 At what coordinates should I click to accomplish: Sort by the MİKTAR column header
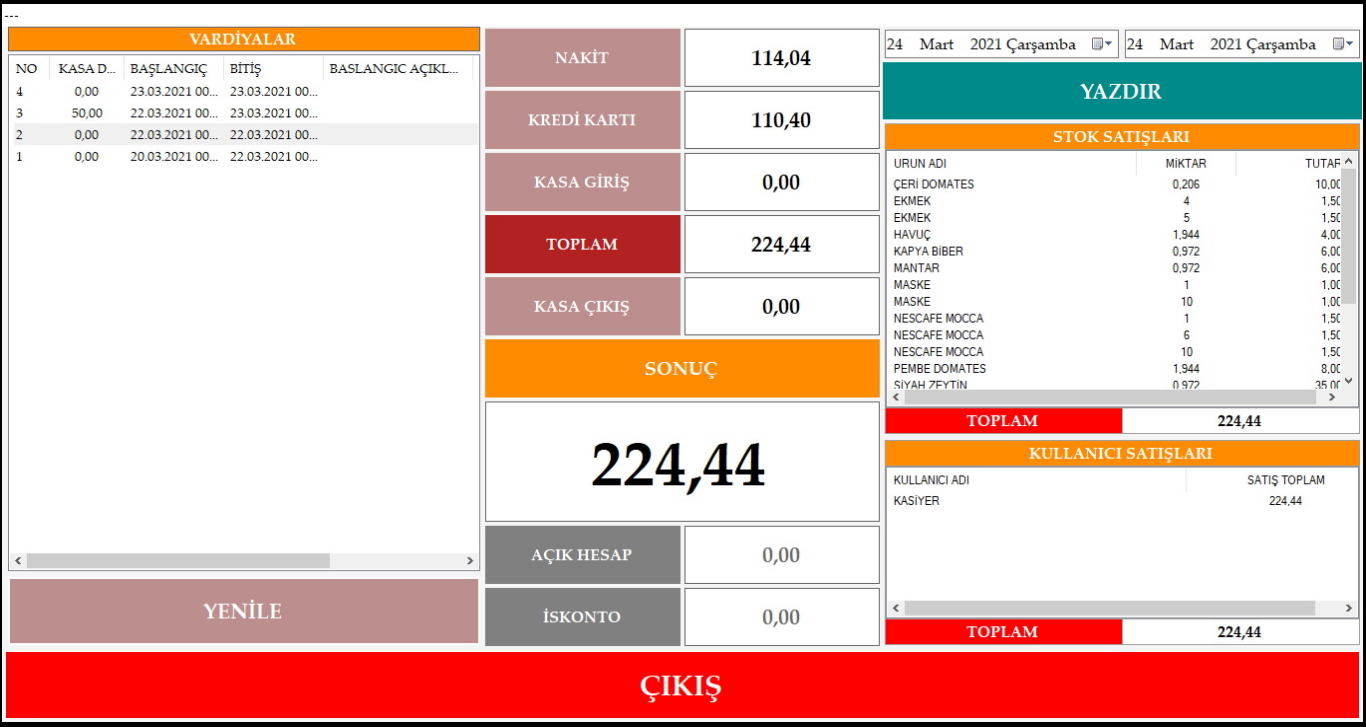pyautogui.click(x=1186, y=163)
